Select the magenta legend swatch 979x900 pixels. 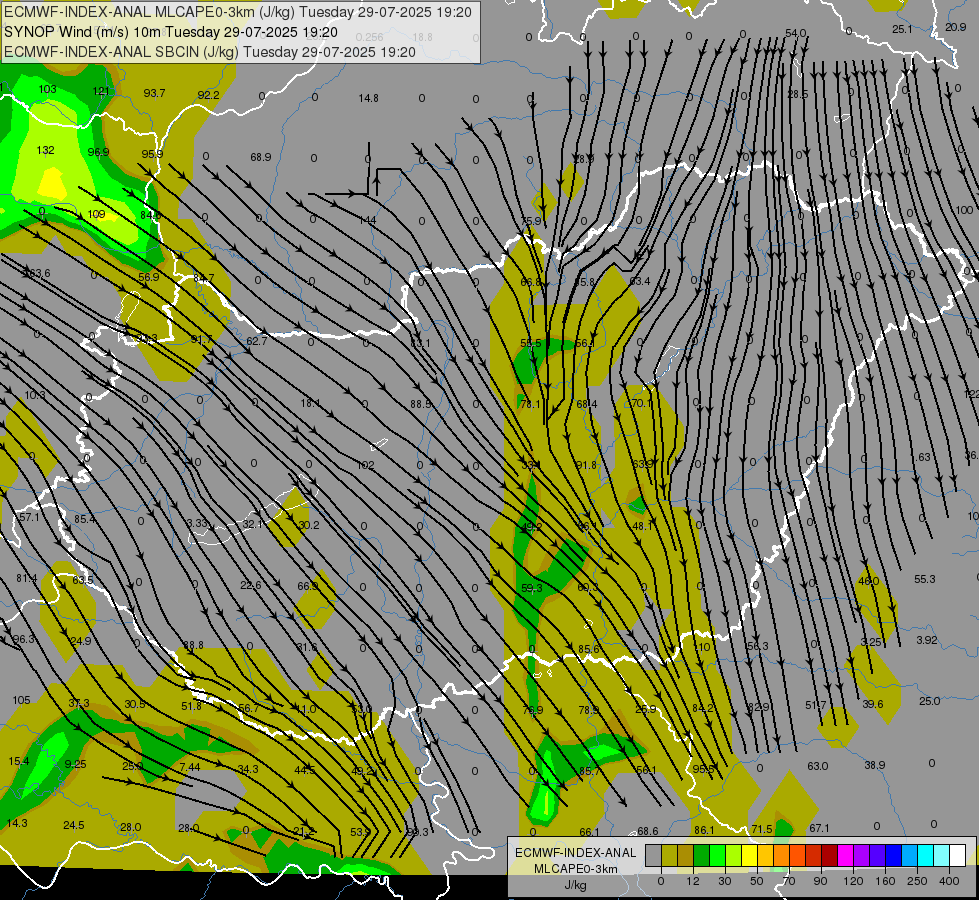(x=845, y=856)
